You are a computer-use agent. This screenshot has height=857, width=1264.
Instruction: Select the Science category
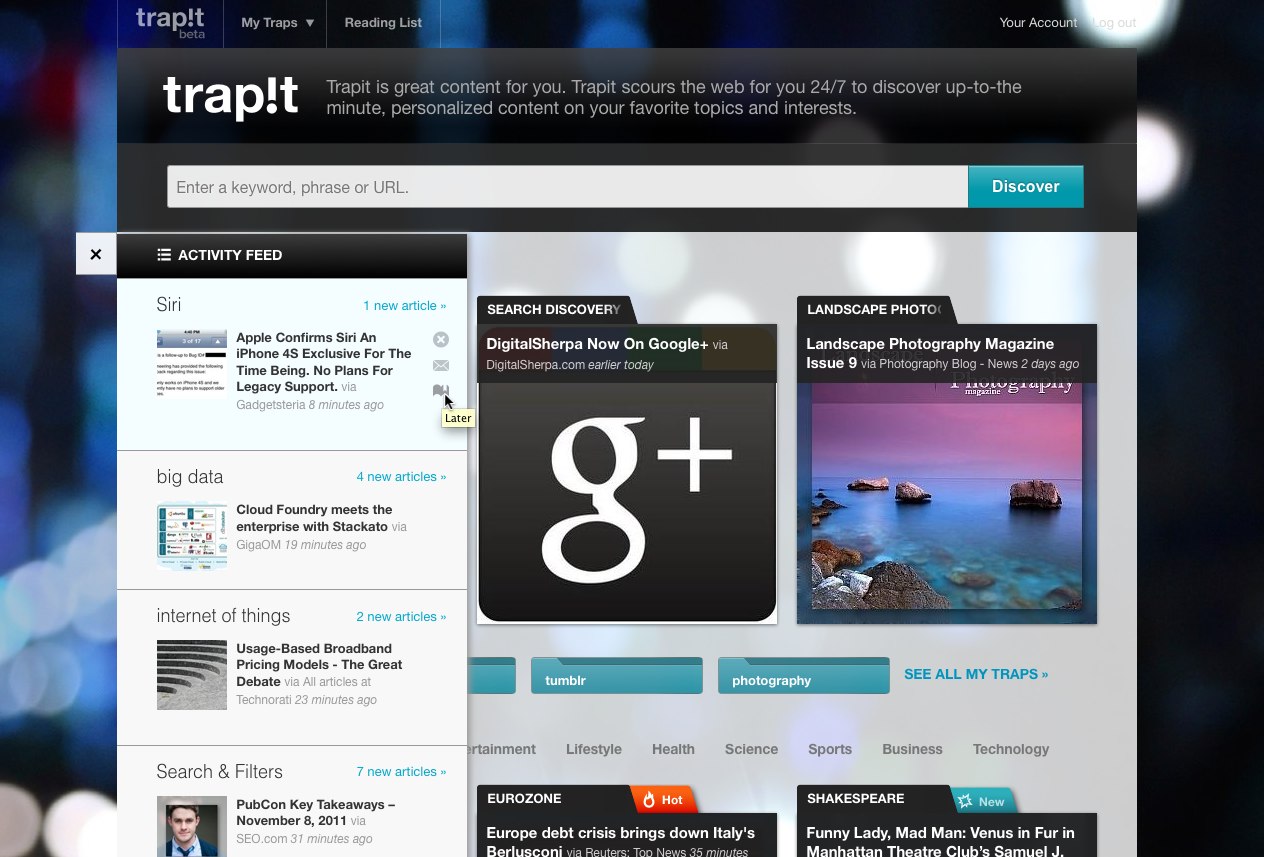[751, 749]
